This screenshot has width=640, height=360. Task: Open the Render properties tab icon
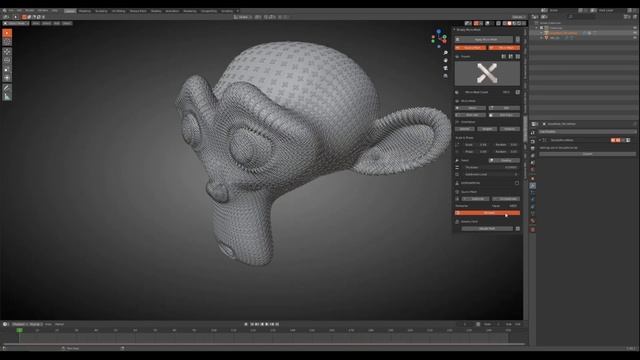coord(533,141)
